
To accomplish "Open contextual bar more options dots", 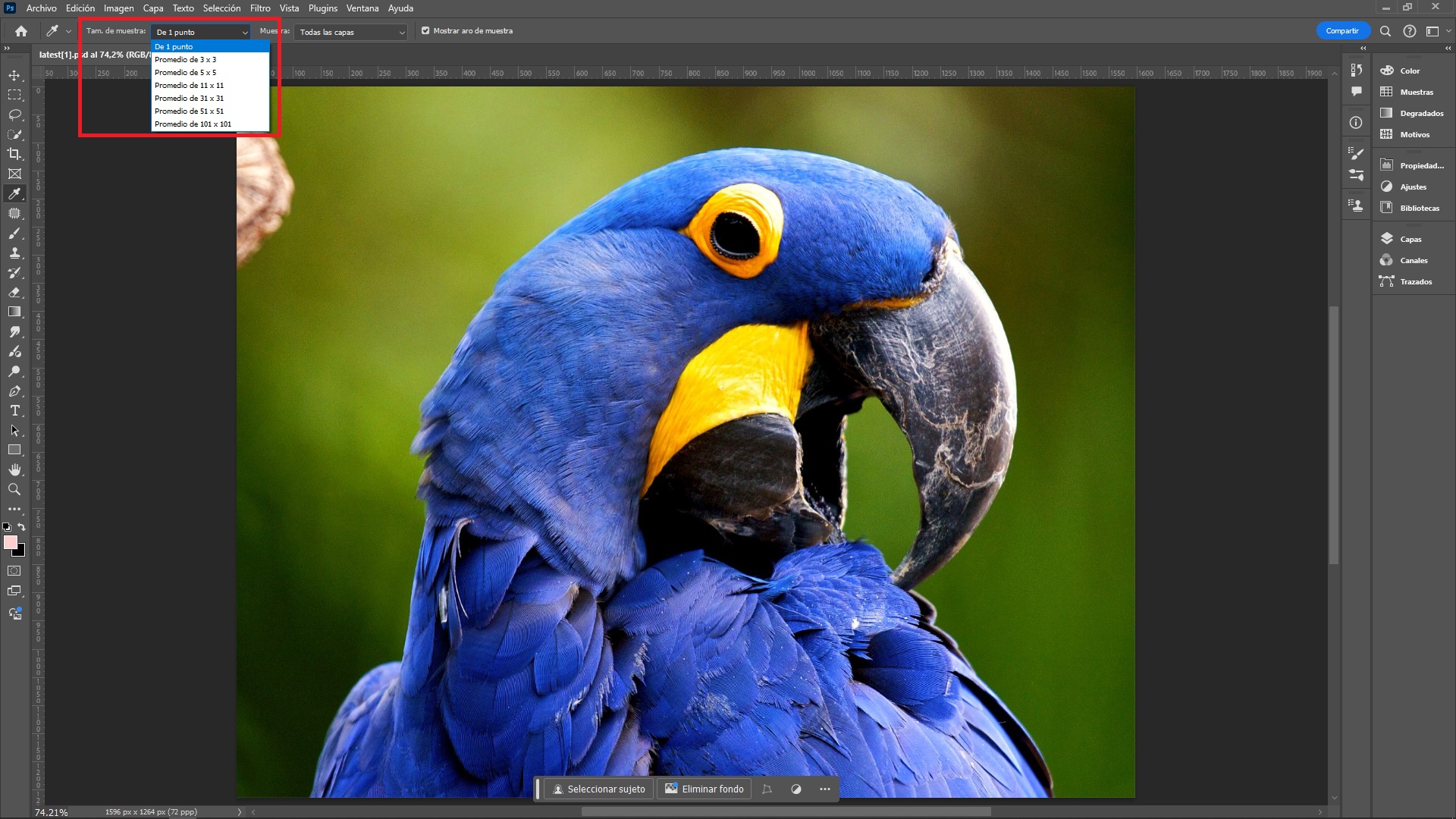I will (x=825, y=789).
